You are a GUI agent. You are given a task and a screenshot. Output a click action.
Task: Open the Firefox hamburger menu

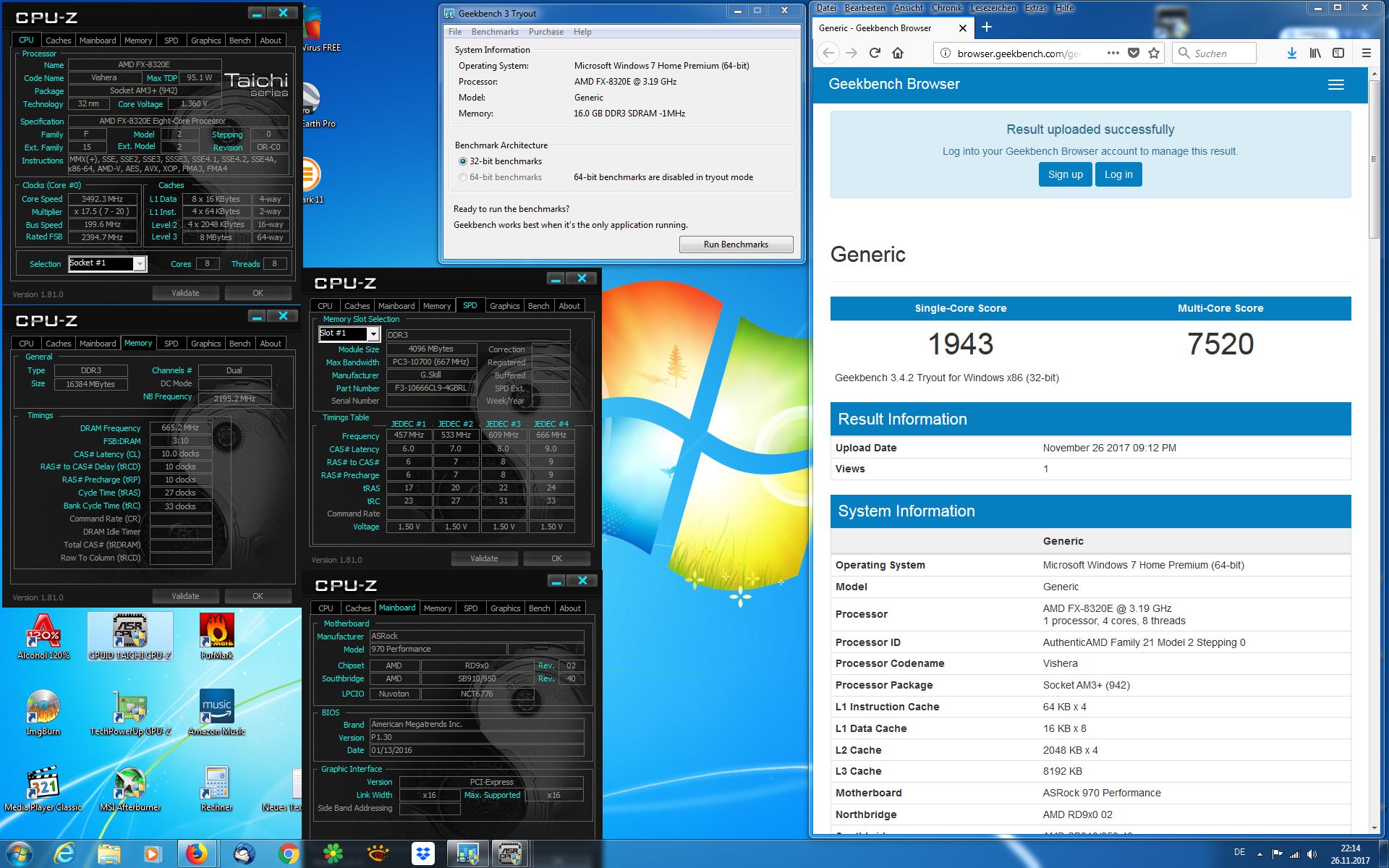pyautogui.click(x=1367, y=53)
